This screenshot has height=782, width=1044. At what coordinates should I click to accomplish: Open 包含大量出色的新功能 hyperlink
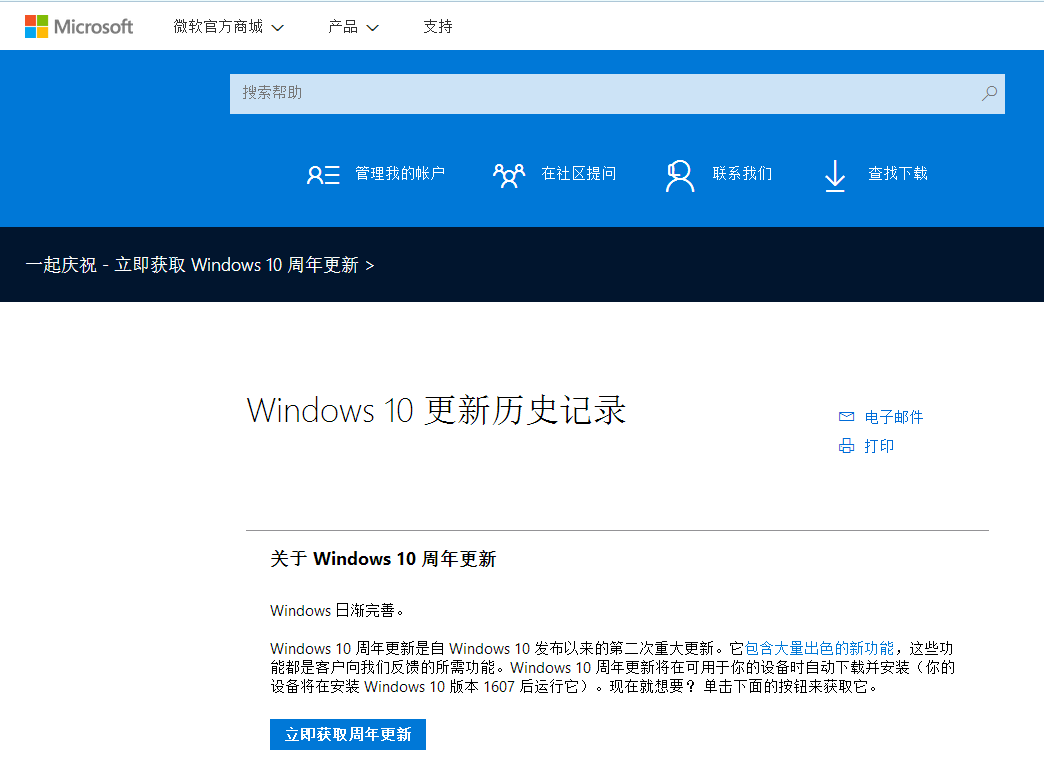tap(819, 648)
